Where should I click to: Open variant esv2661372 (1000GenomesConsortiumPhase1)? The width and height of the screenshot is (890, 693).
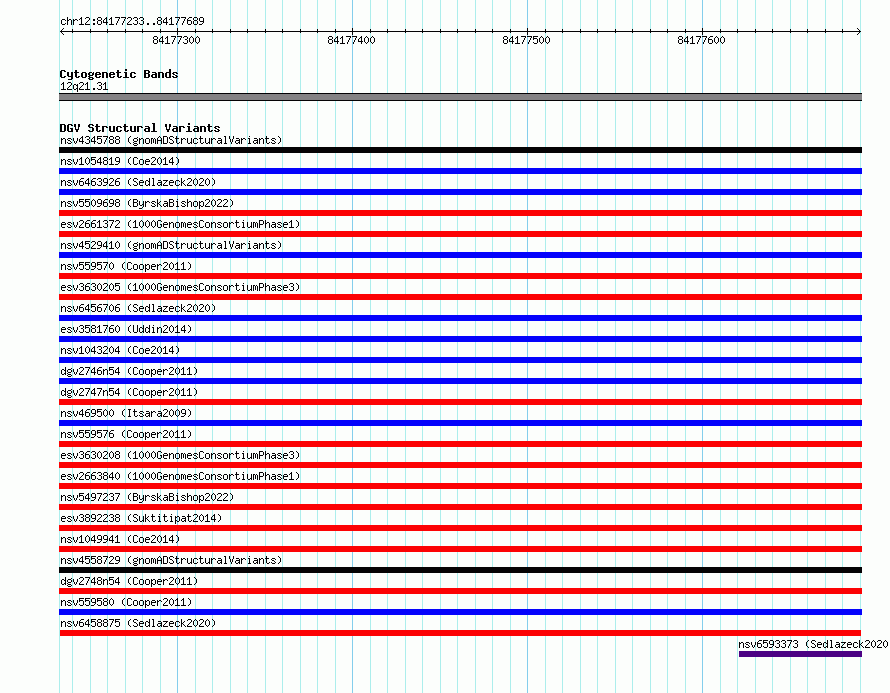(x=180, y=224)
